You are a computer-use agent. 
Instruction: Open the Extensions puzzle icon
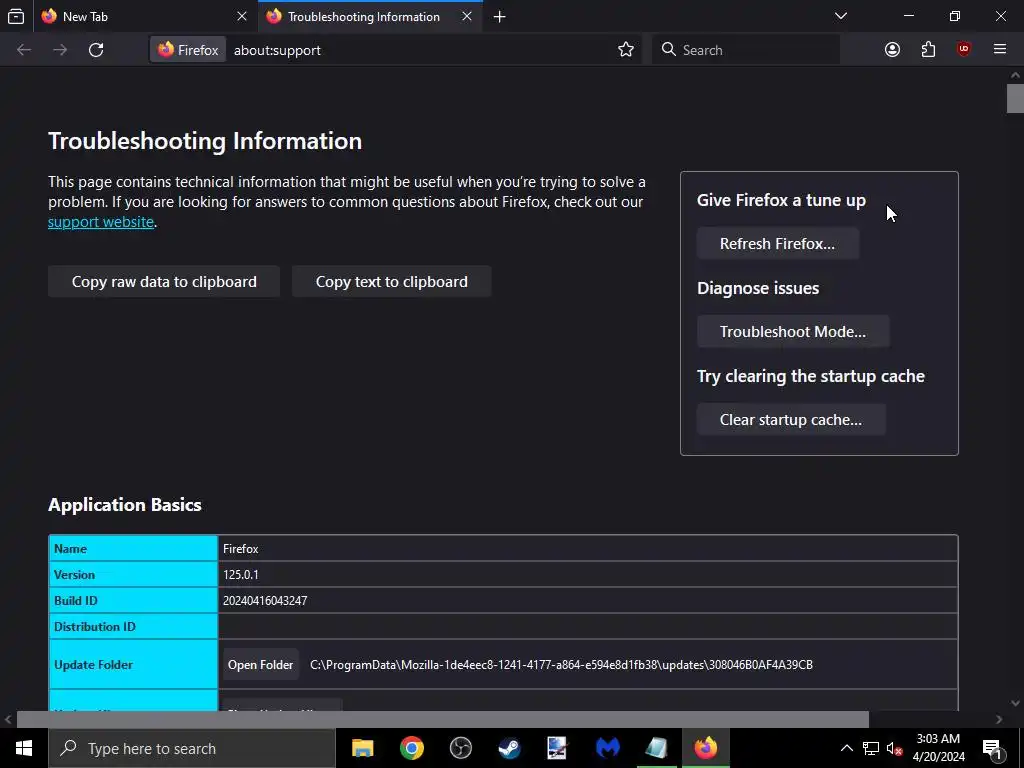(x=928, y=50)
